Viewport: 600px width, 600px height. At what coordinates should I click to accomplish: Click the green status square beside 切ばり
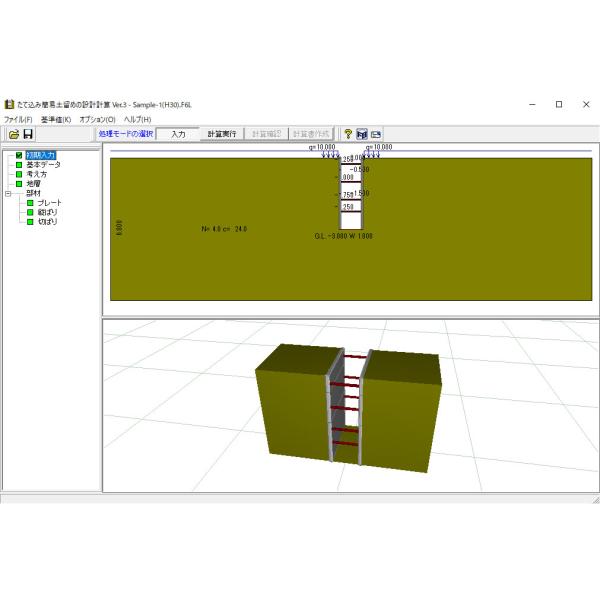point(30,222)
